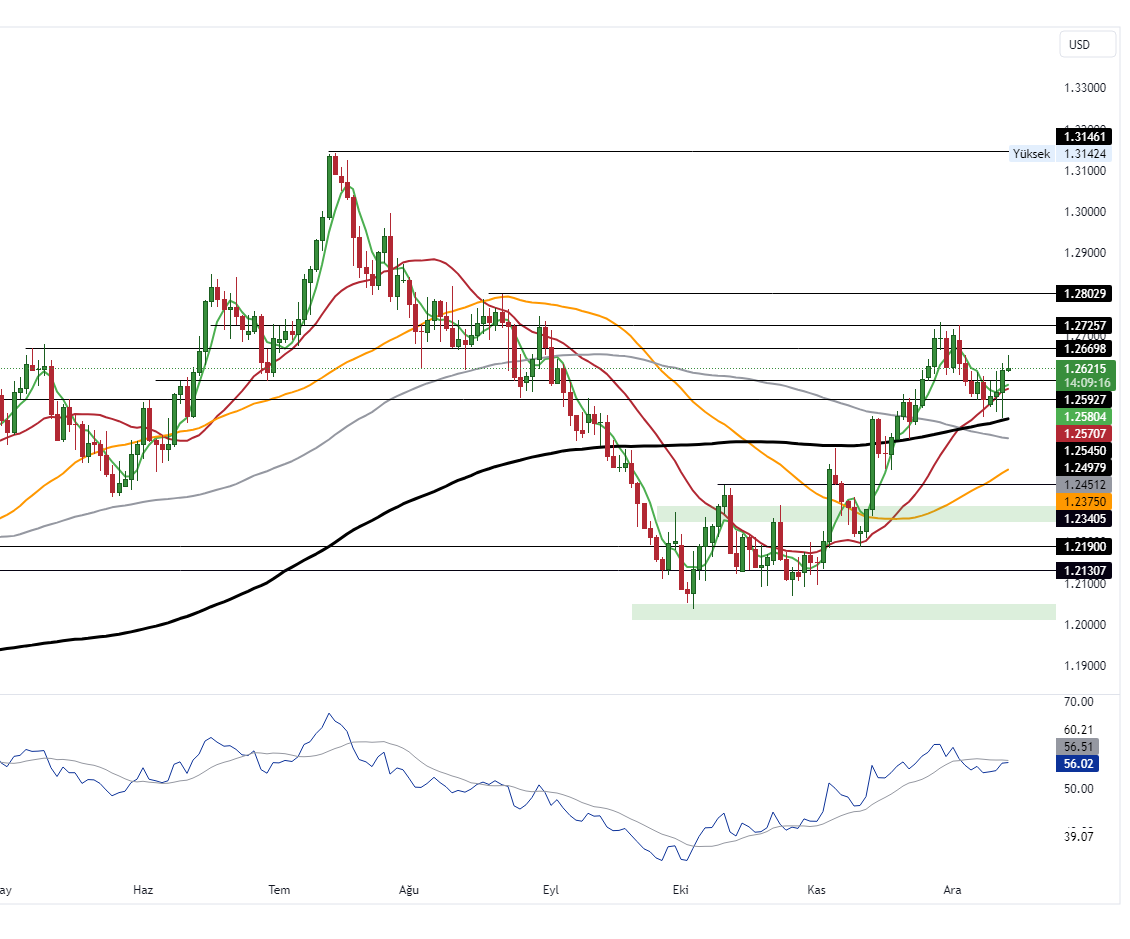Screen dimensions: 1130x939
Task: Click the 1.31461 high price label
Action: click(x=1084, y=134)
